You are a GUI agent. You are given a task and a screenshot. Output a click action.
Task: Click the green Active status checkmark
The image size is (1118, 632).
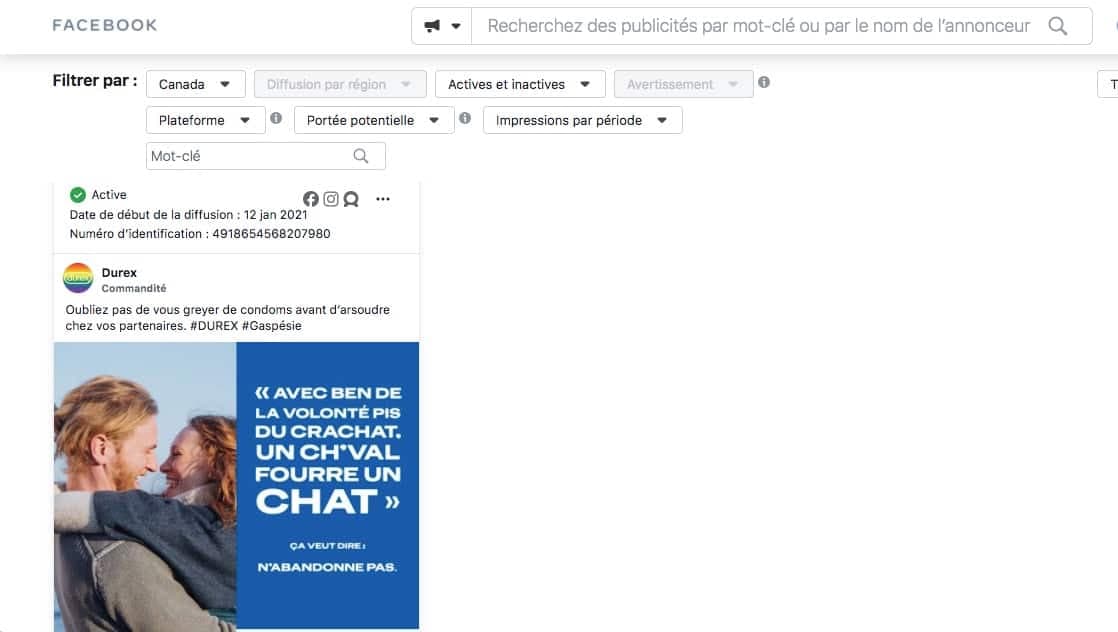pyautogui.click(x=78, y=195)
